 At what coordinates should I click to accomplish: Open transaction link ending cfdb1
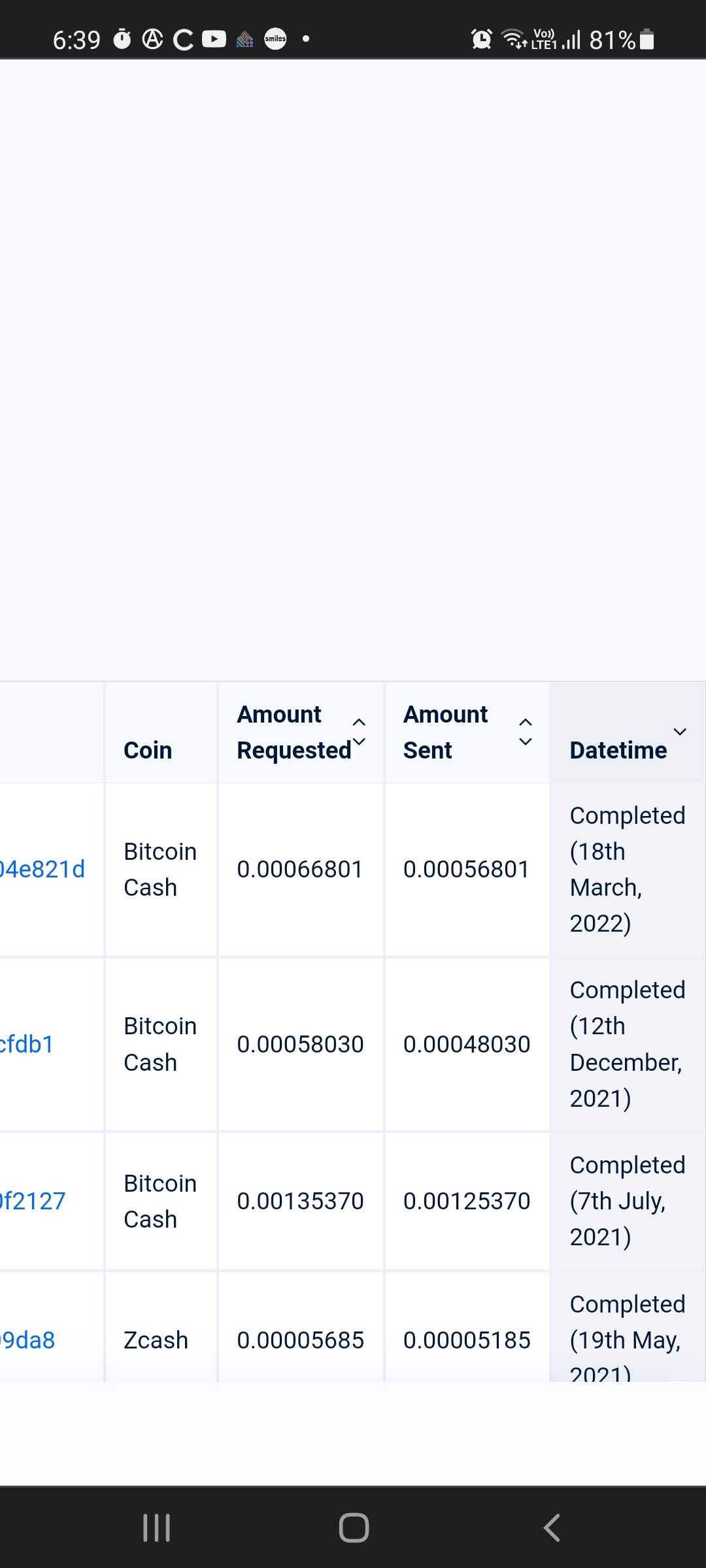coord(27,1044)
